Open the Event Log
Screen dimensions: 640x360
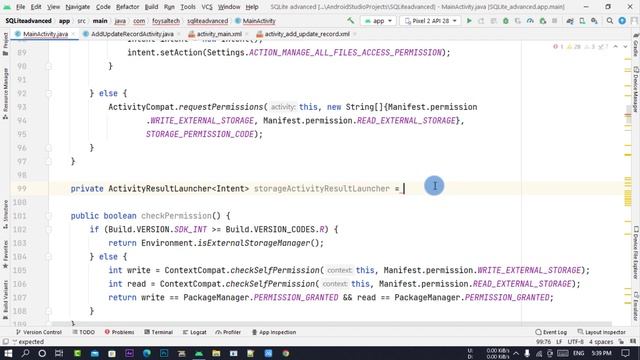(551, 332)
